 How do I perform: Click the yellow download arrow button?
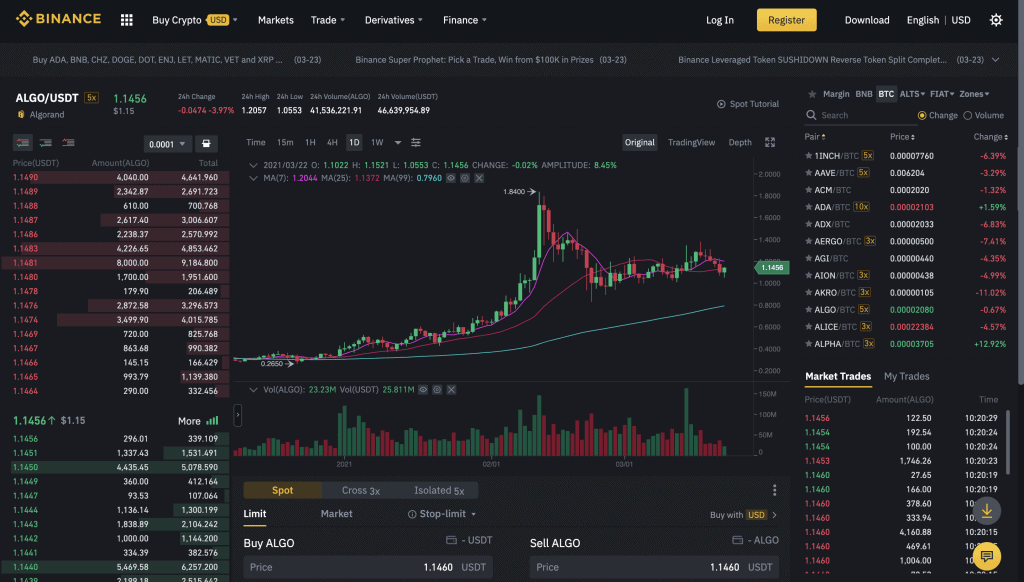986,510
